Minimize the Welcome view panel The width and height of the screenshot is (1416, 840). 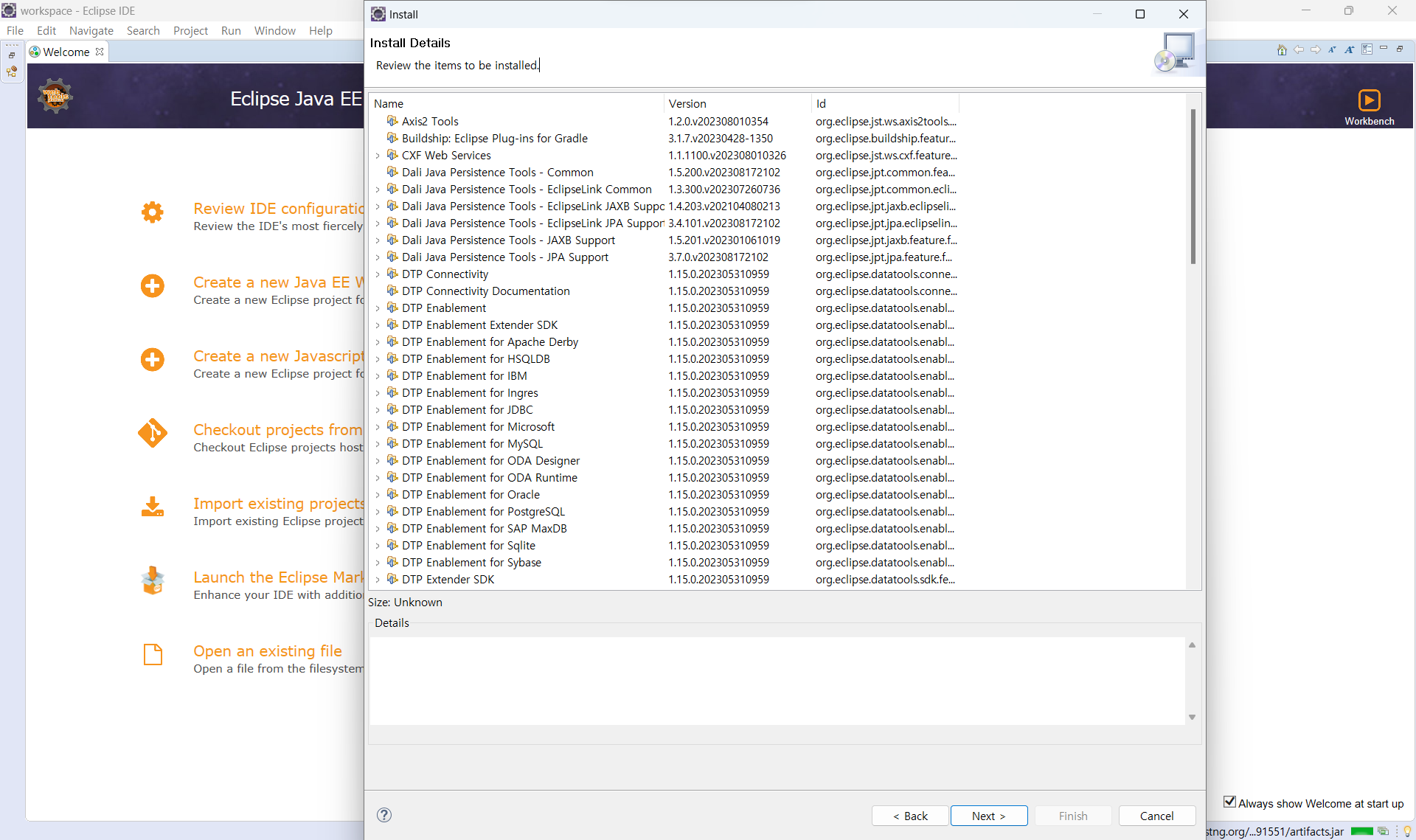[x=1384, y=48]
